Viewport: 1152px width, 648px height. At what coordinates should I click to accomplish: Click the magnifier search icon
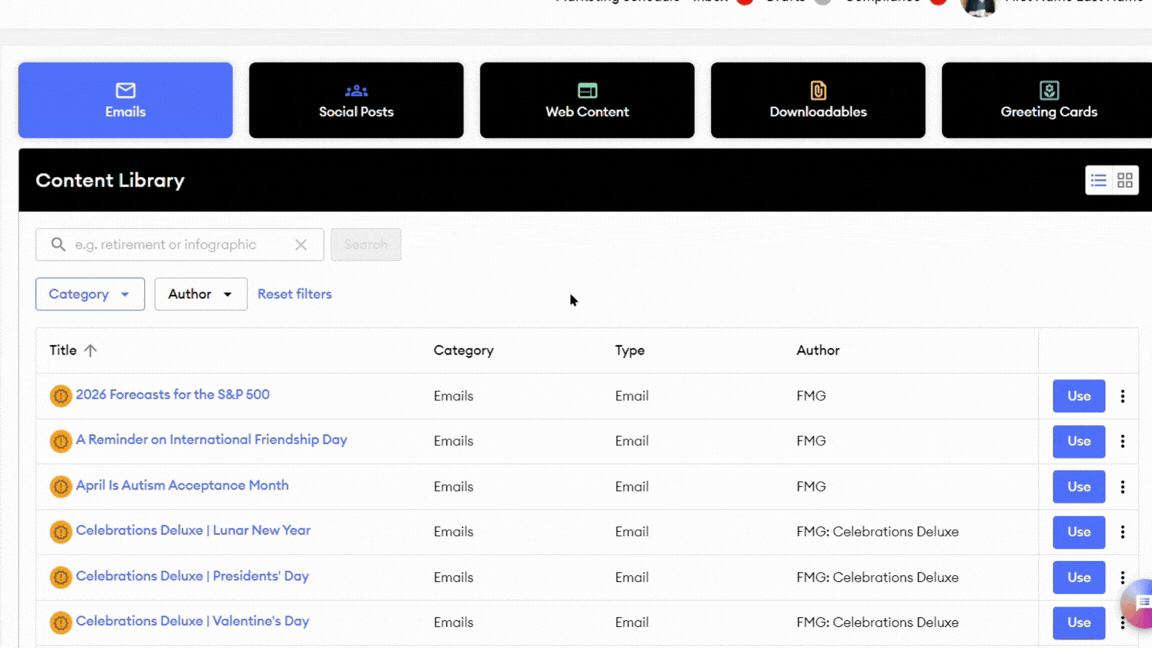click(x=58, y=245)
